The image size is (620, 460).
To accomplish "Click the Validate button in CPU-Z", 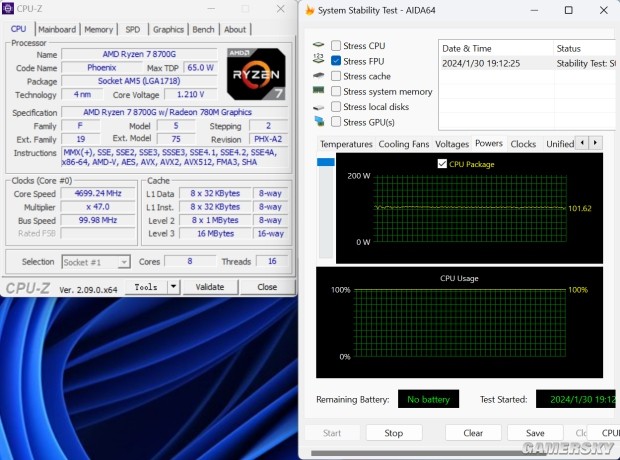I will [x=210, y=287].
